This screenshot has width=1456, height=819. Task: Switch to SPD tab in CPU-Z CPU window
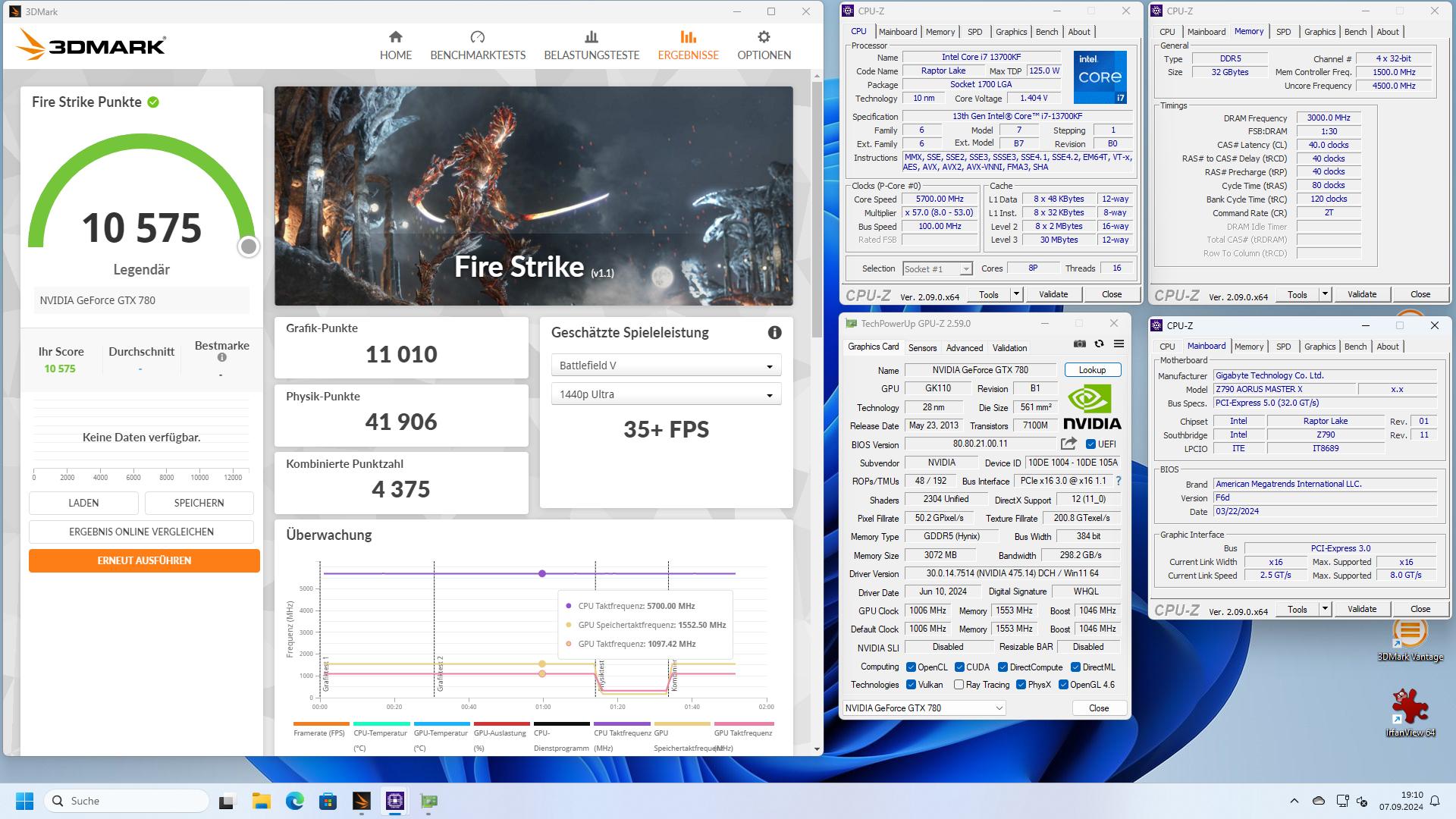click(974, 32)
